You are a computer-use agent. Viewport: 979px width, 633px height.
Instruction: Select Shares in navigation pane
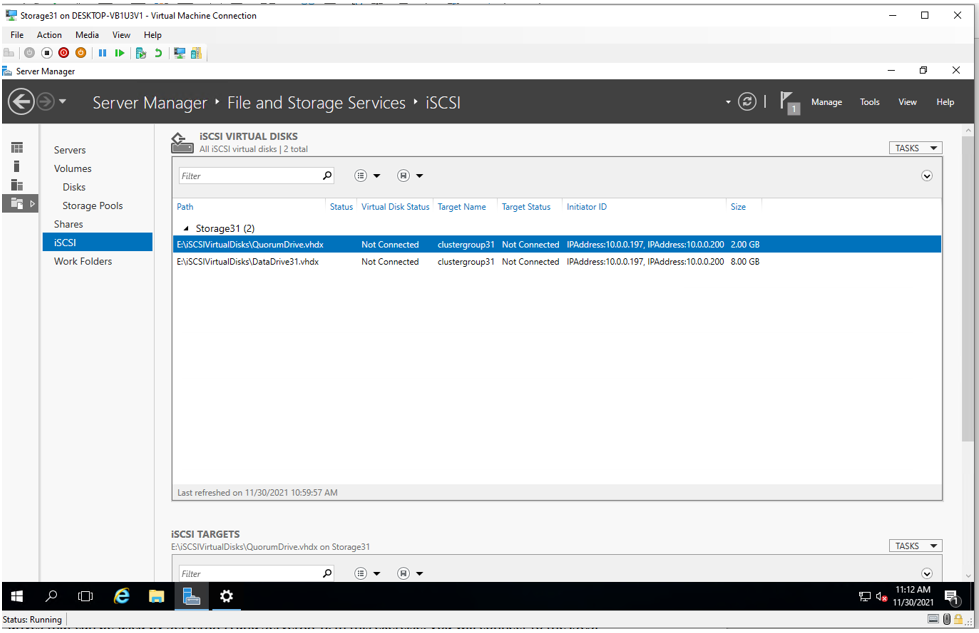[68, 224]
